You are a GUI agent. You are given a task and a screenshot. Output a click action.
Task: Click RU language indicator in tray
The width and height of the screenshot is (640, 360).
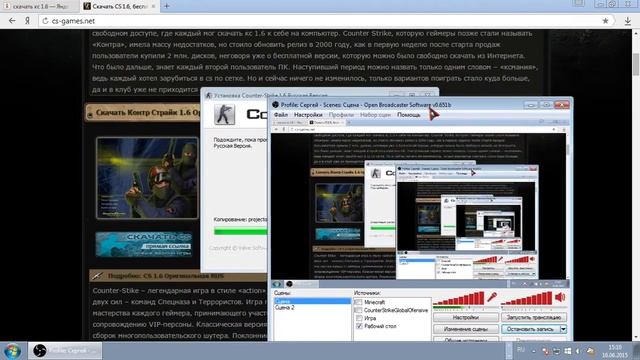click(x=521, y=350)
